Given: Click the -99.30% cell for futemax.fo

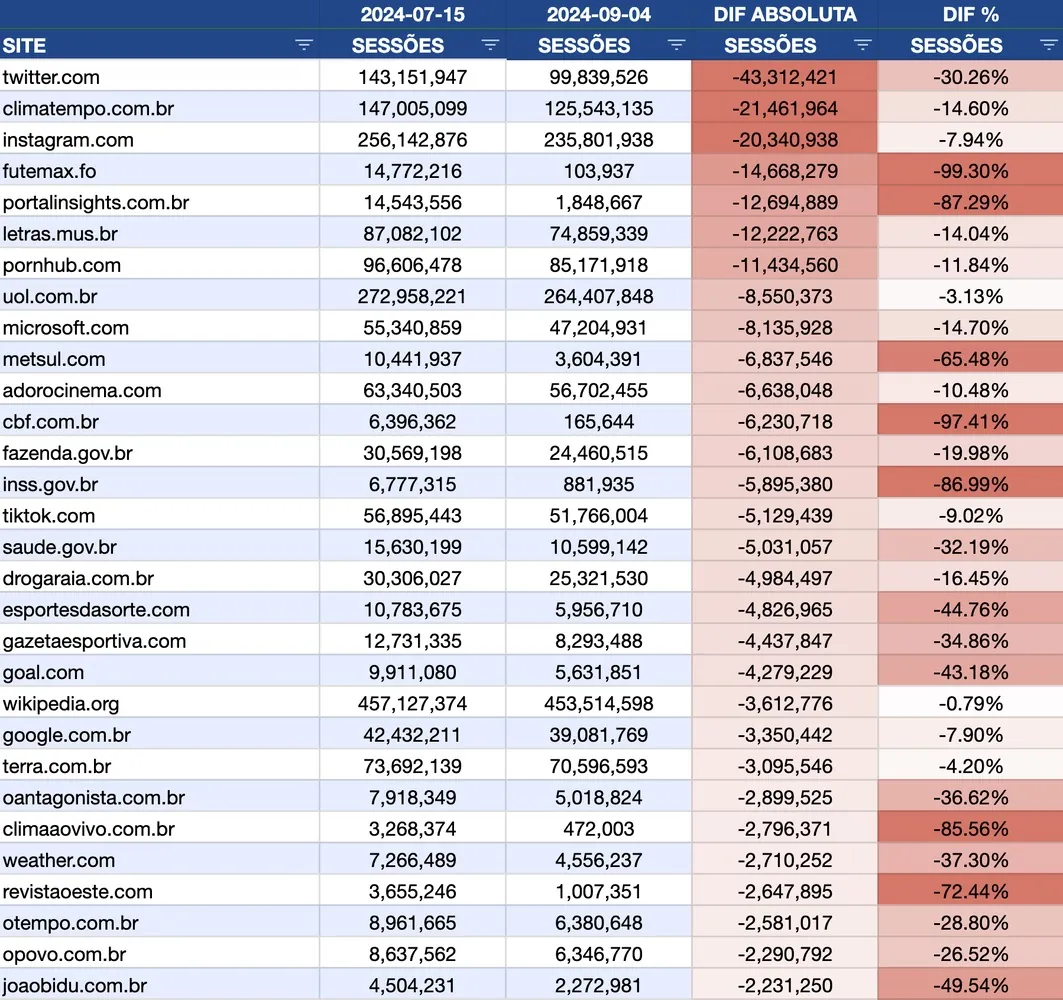Looking at the screenshot, I should (970, 171).
